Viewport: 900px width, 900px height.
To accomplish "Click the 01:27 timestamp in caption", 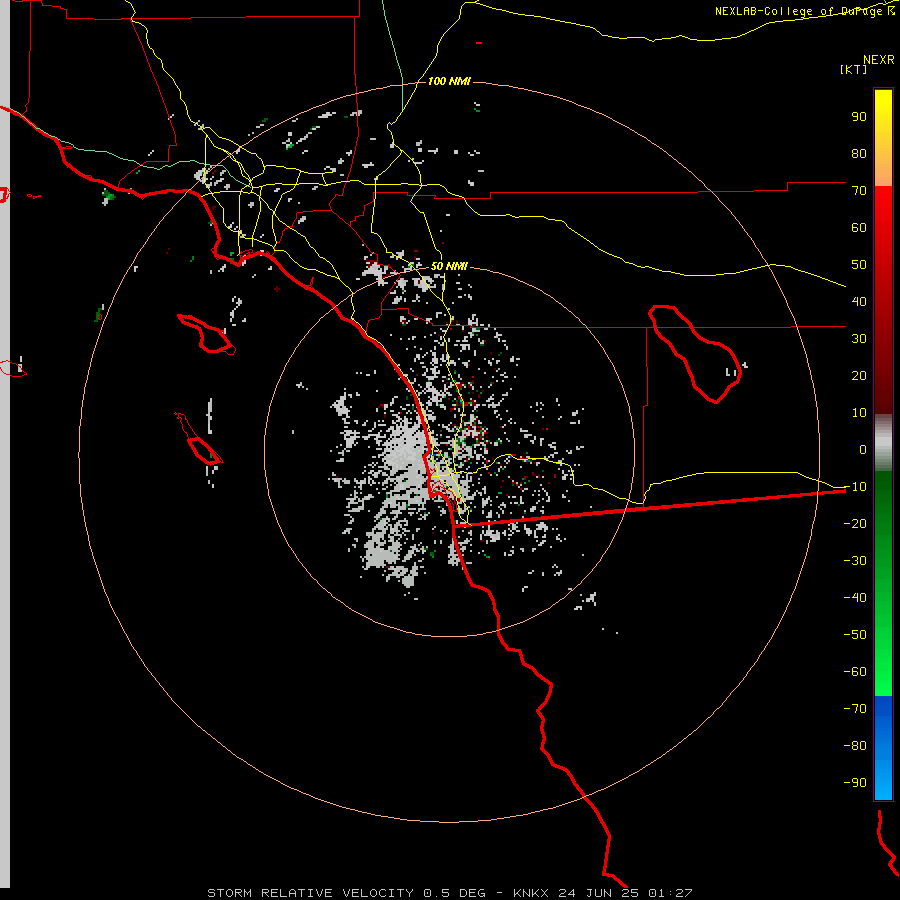I will (670, 893).
